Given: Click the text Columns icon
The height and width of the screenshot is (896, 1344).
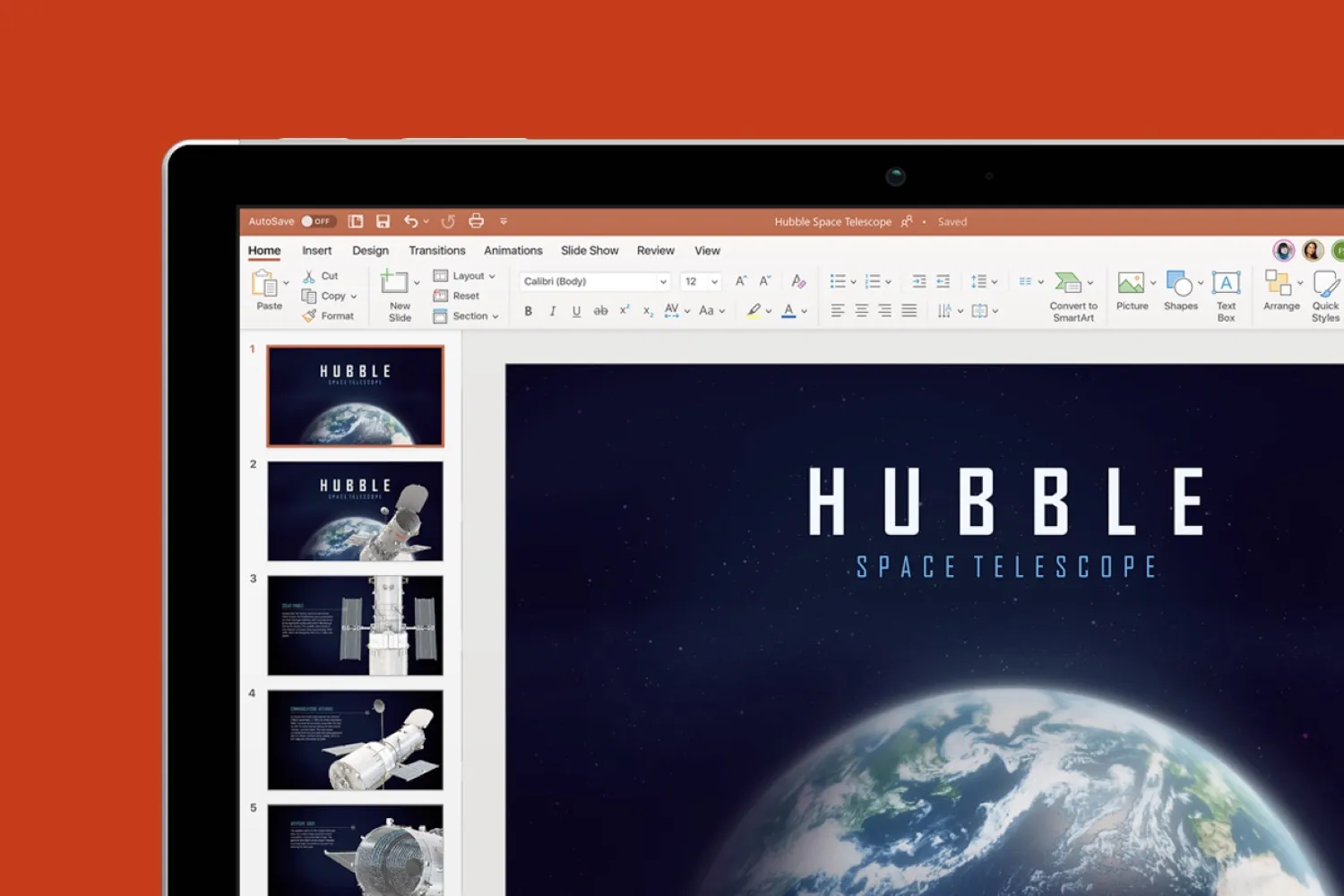Looking at the screenshot, I should (1026, 281).
